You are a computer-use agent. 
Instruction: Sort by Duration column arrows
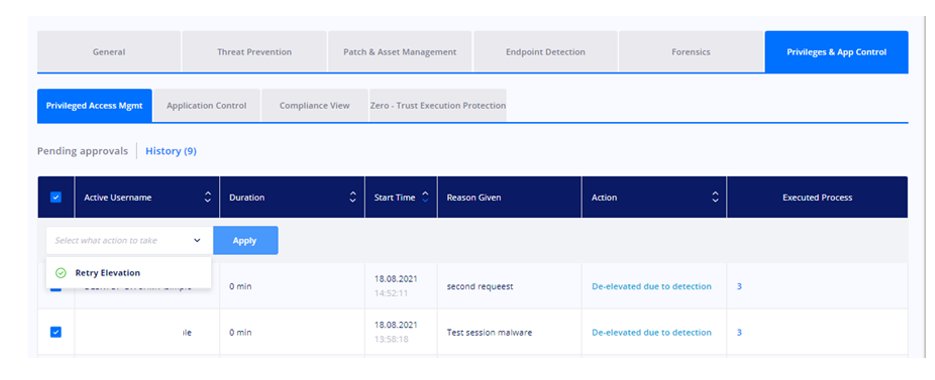[x=352, y=197]
